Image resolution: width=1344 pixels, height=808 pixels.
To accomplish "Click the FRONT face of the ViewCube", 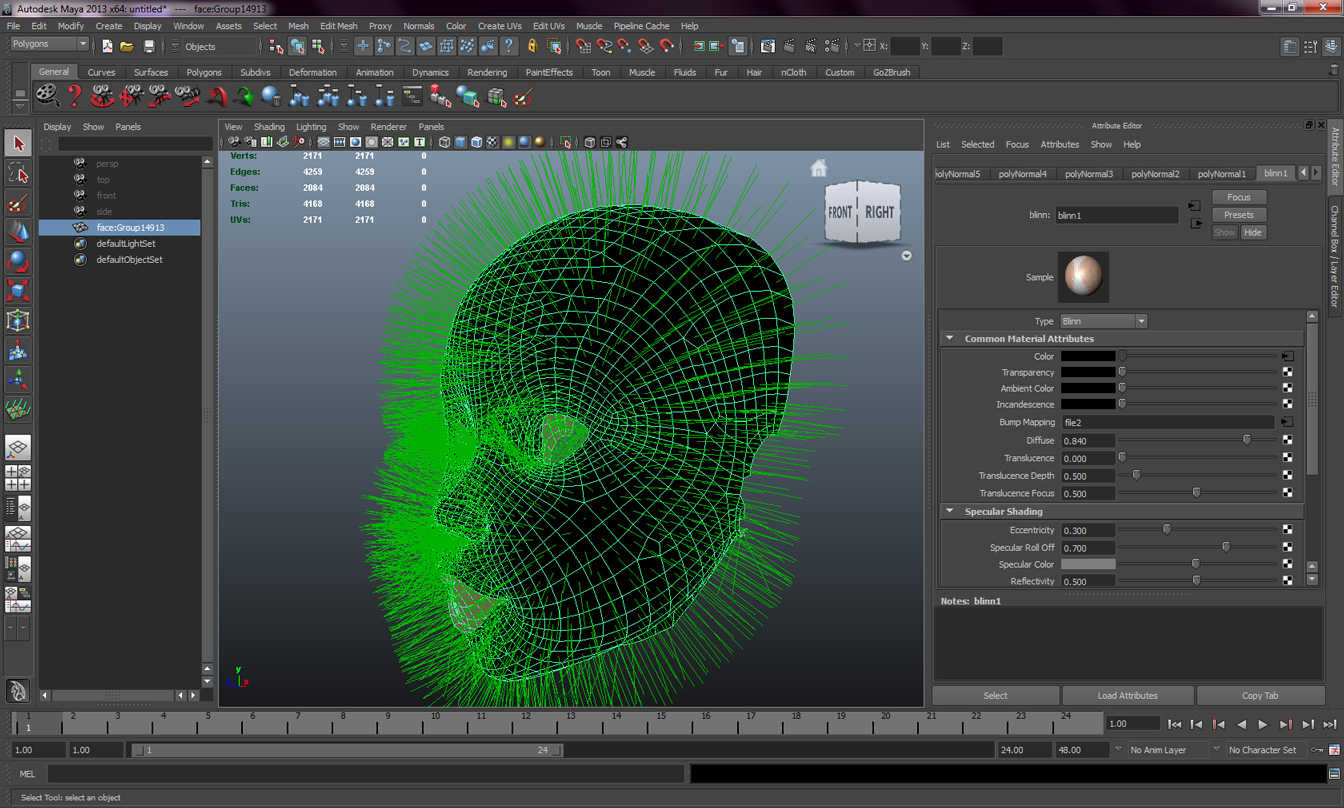I will (840, 212).
